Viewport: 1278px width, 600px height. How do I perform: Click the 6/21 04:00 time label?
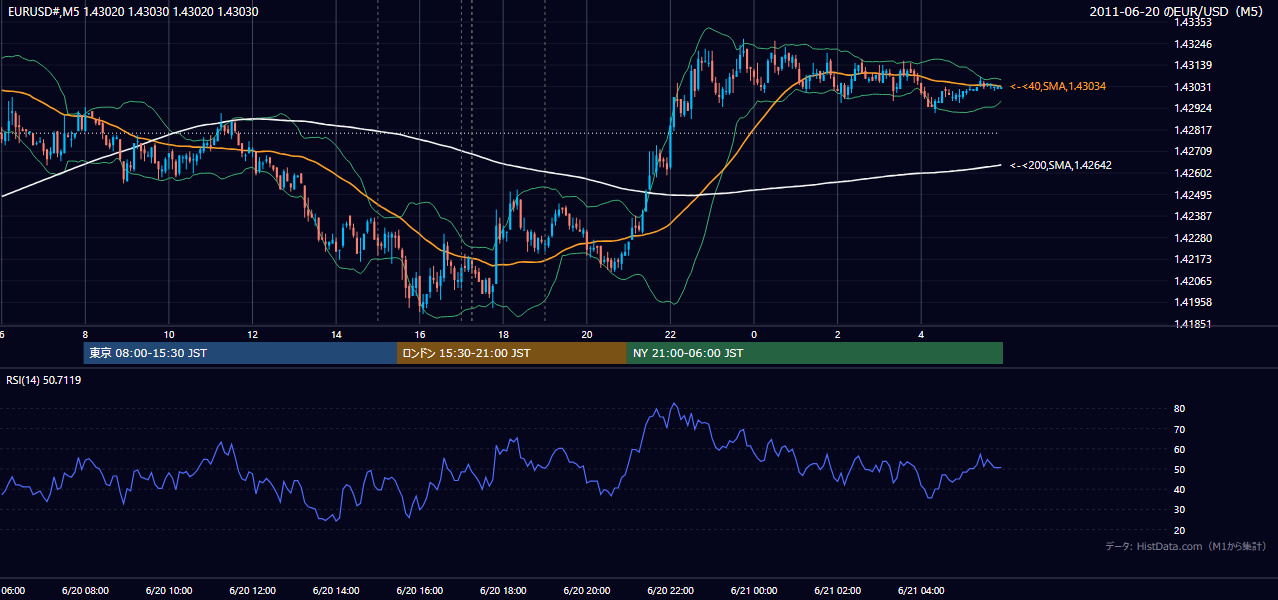pos(922,591)
